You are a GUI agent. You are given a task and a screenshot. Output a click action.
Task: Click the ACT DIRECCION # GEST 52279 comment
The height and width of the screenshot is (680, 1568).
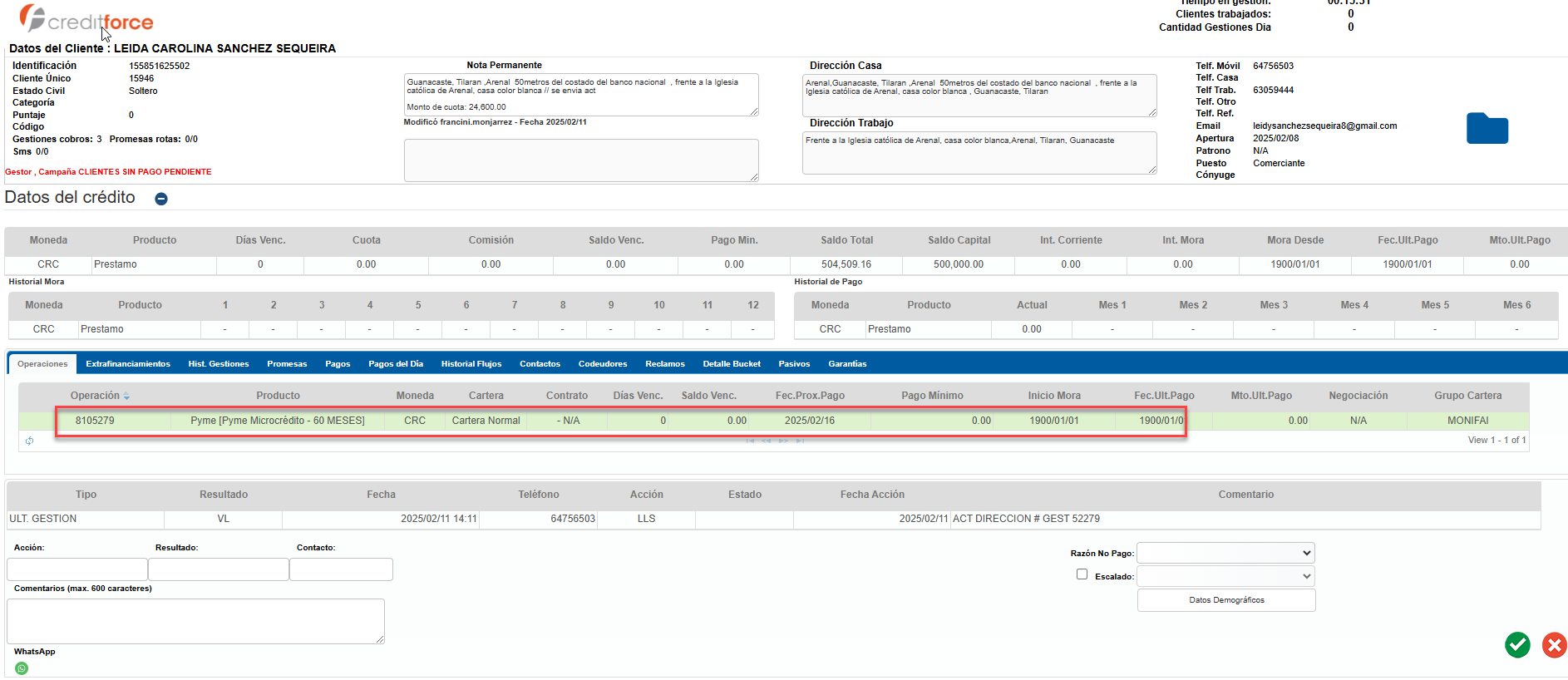click(x=1026, y=519)
